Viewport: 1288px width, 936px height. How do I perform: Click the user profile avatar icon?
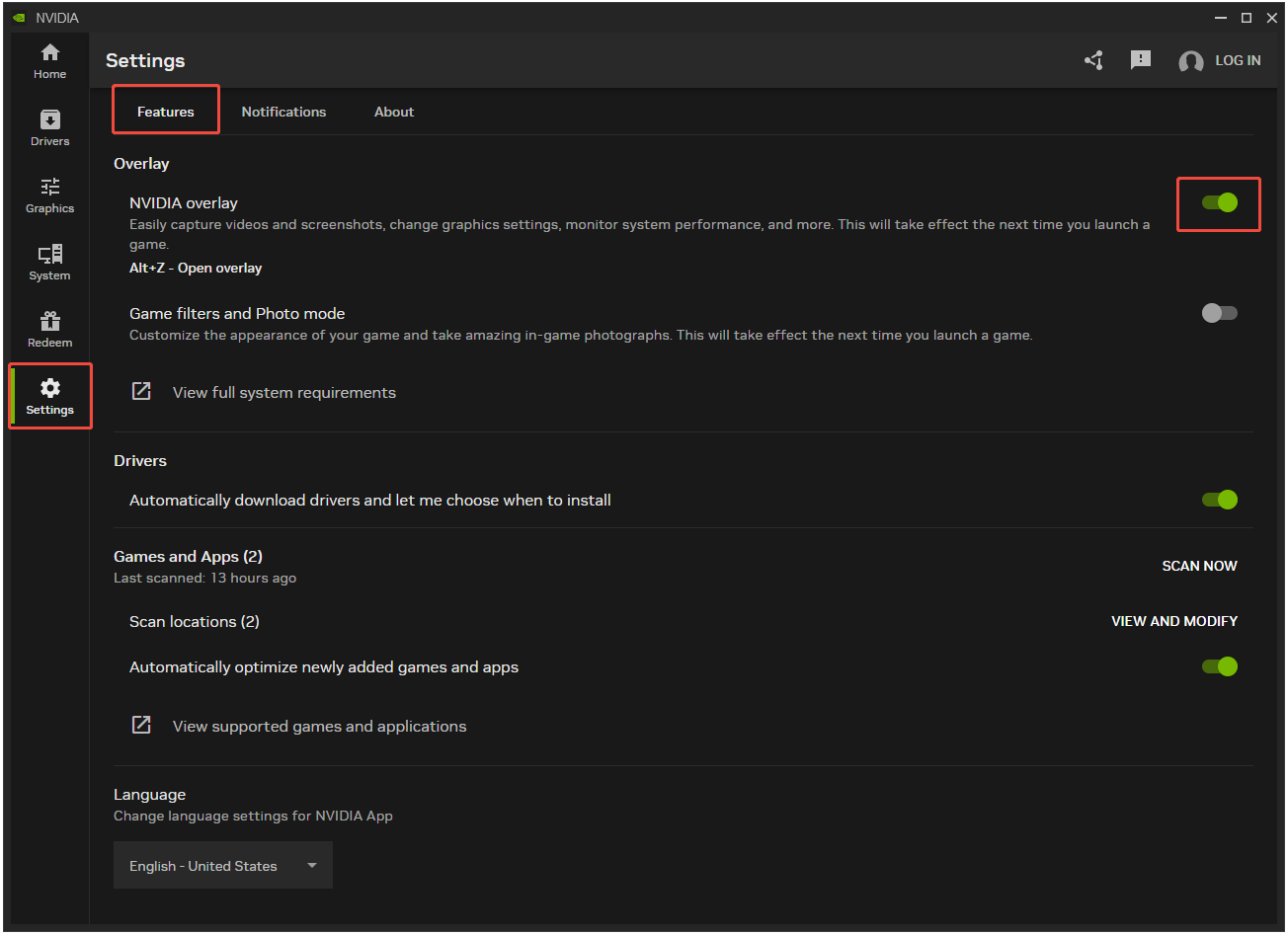(1190, 60)
